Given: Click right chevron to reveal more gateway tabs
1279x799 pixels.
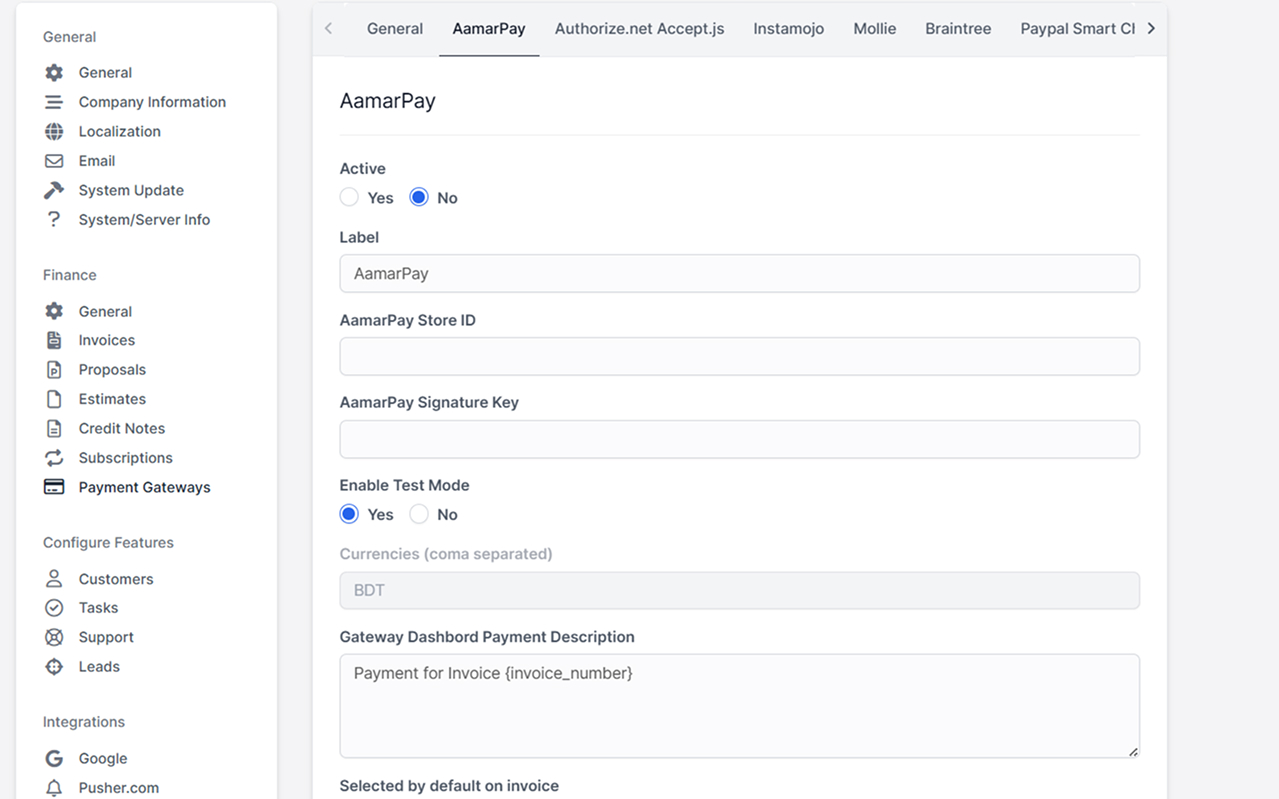Looking at the screenshot, I should [1152, 28].
